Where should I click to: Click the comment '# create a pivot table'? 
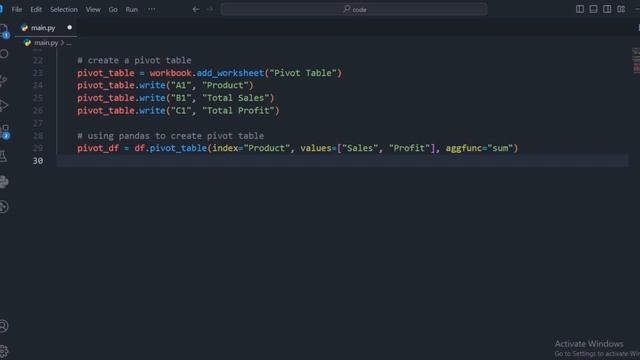pyautogui.click(x=134, y=60)
